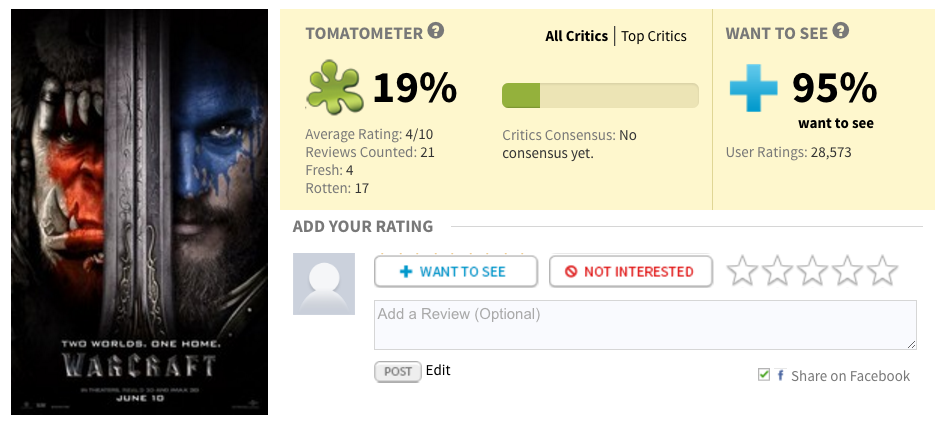Switch to the Top Critics tab
The height and width of the screenshot is (422, 941).
click(654, 36)
